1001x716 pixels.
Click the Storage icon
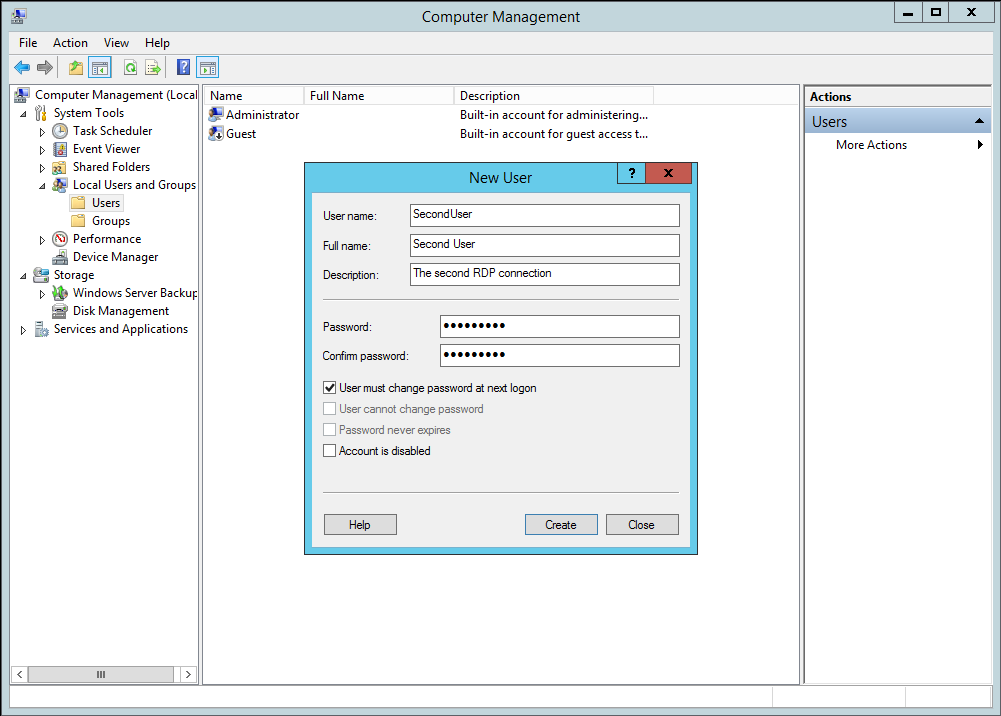(41, 275)
